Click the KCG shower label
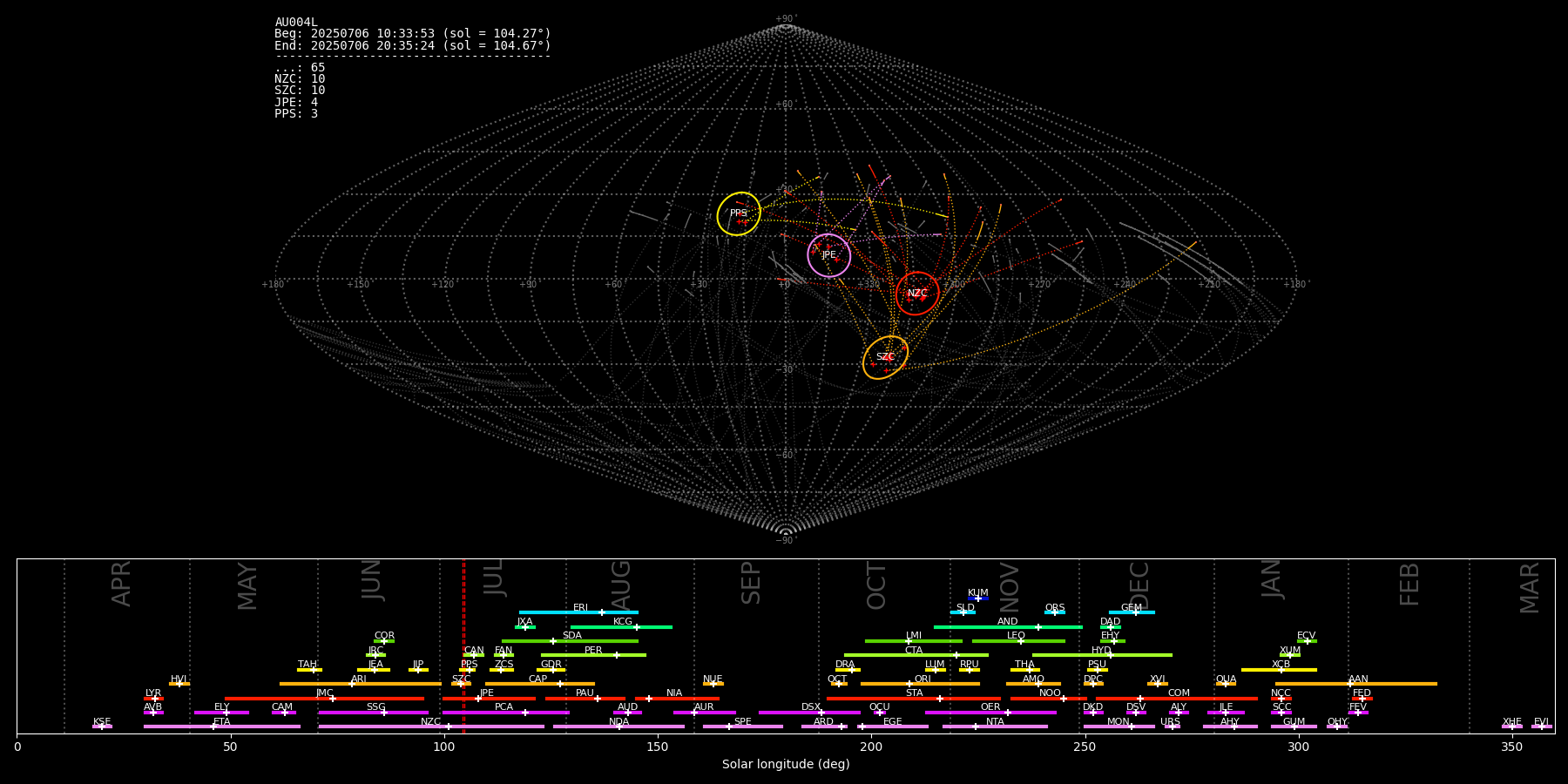This screenshot has width=1568, height=784. point(623,622)
